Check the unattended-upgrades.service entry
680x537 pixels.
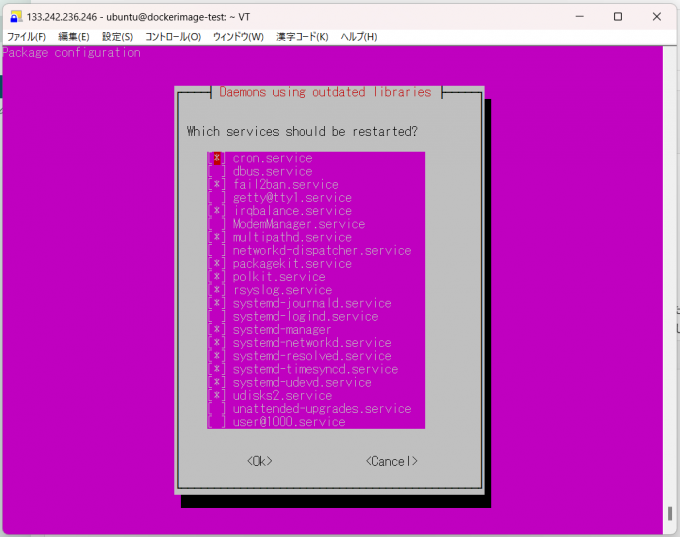(x=217, y=409)
